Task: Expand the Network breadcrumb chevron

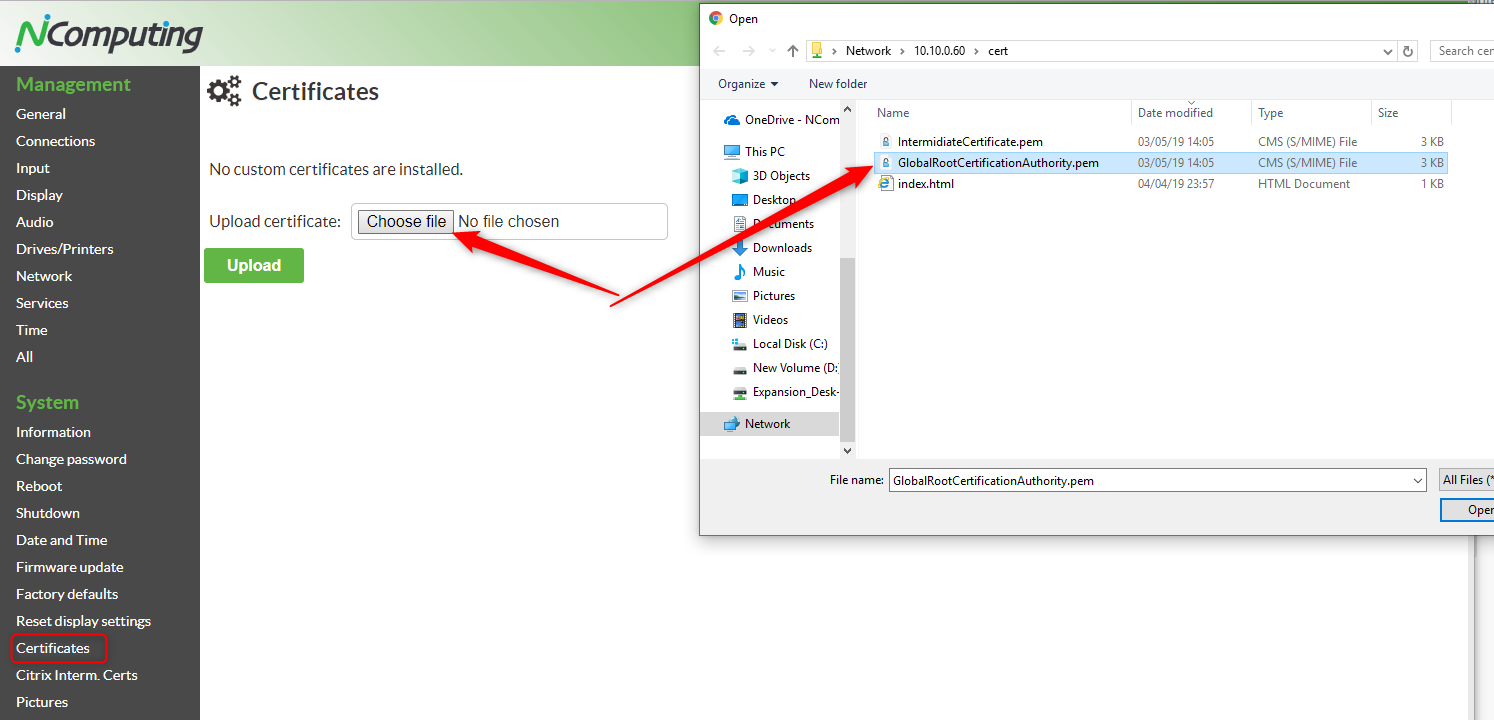Action: pyautogui.click(x=902, y=51)
